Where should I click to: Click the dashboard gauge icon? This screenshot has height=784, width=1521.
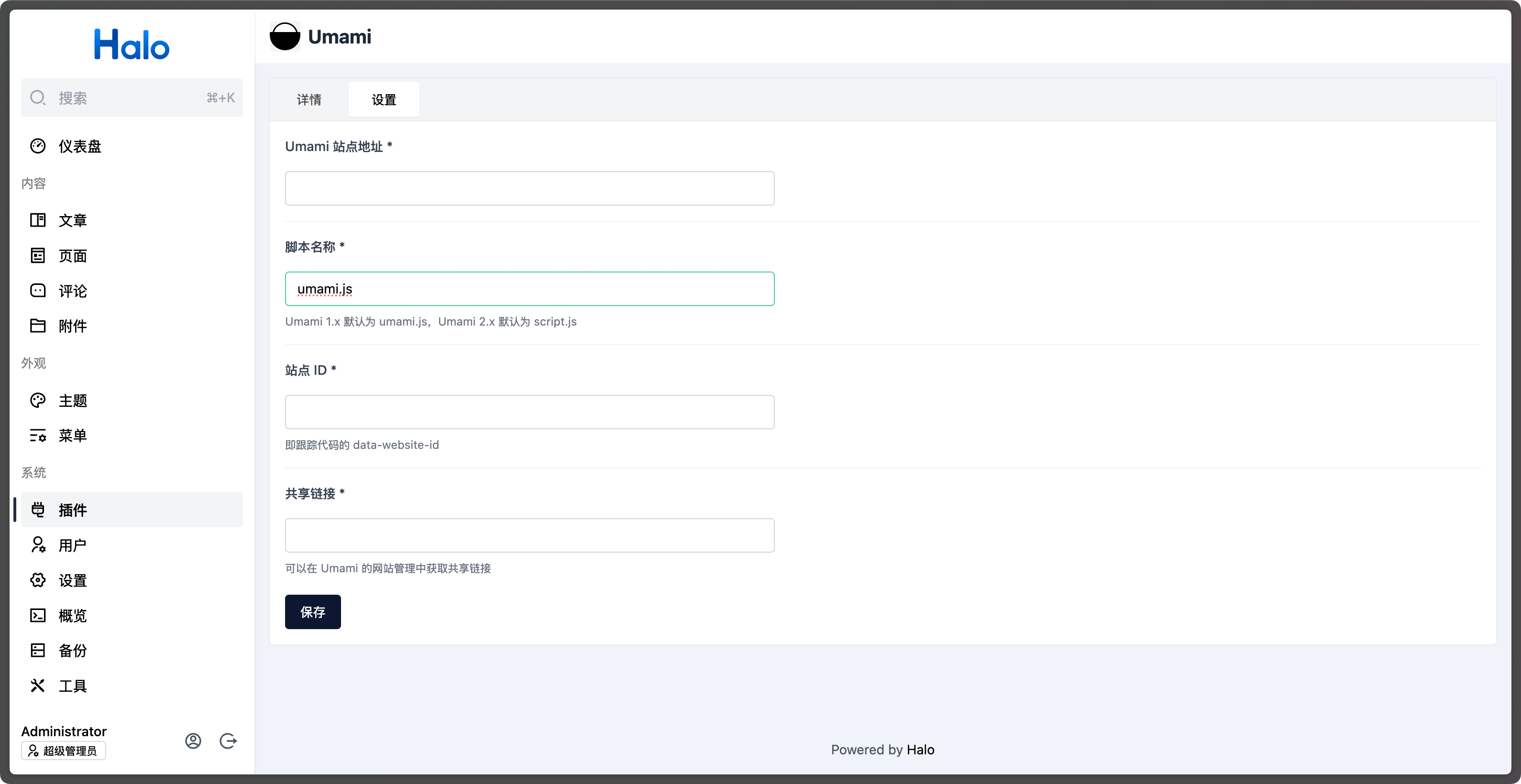tap(38, 146)
